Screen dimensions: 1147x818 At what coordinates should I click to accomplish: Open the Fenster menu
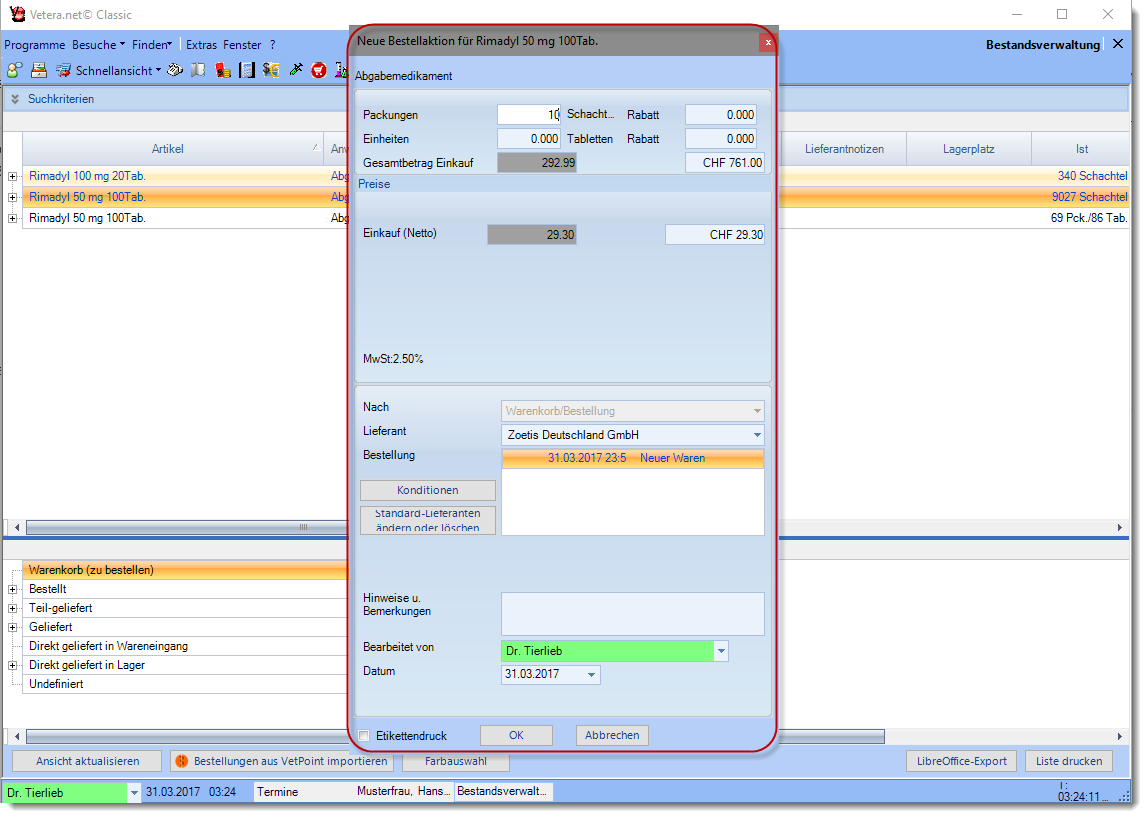[242, 45]
